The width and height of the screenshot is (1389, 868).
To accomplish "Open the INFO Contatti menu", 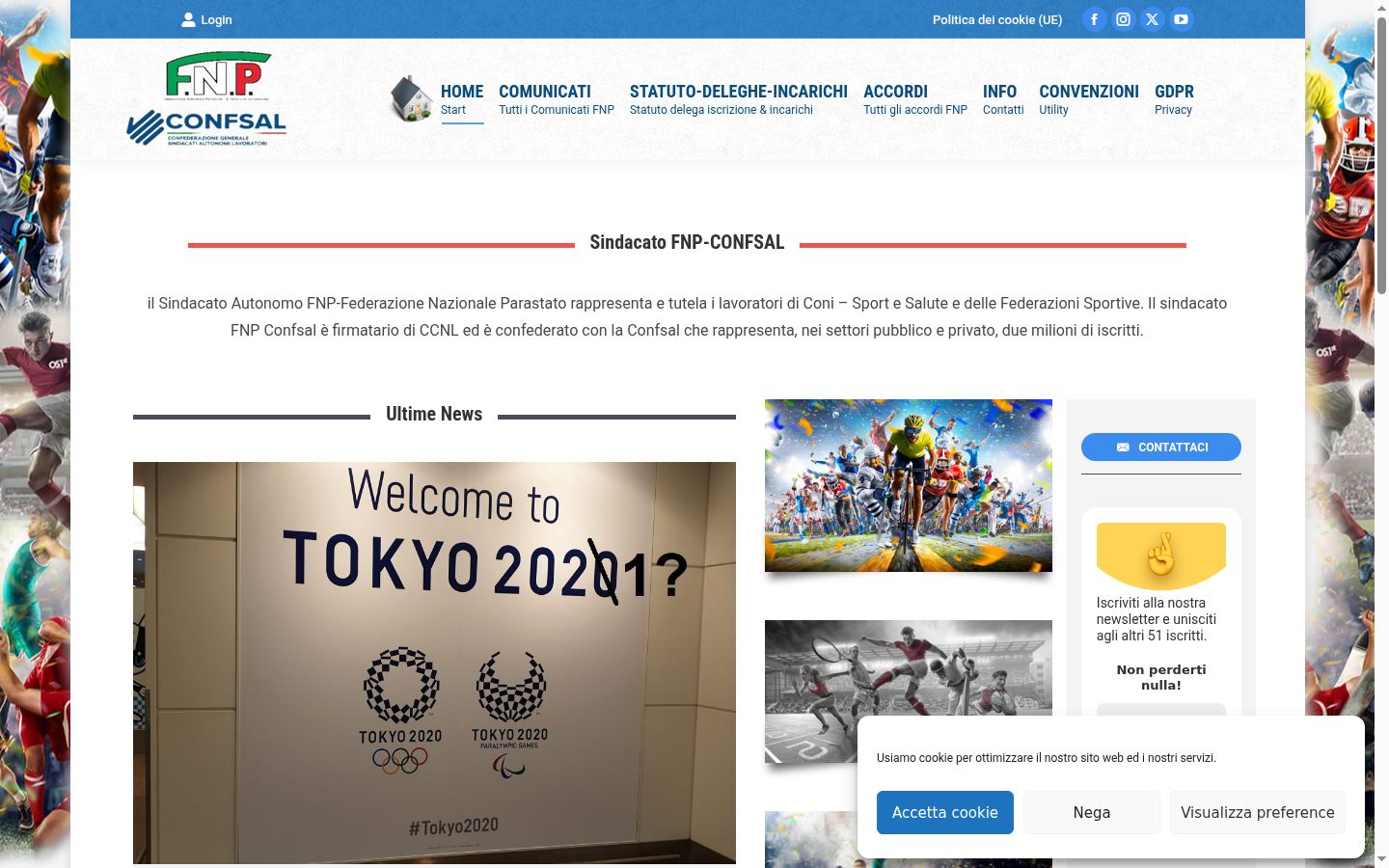I will coord(1003,99).
